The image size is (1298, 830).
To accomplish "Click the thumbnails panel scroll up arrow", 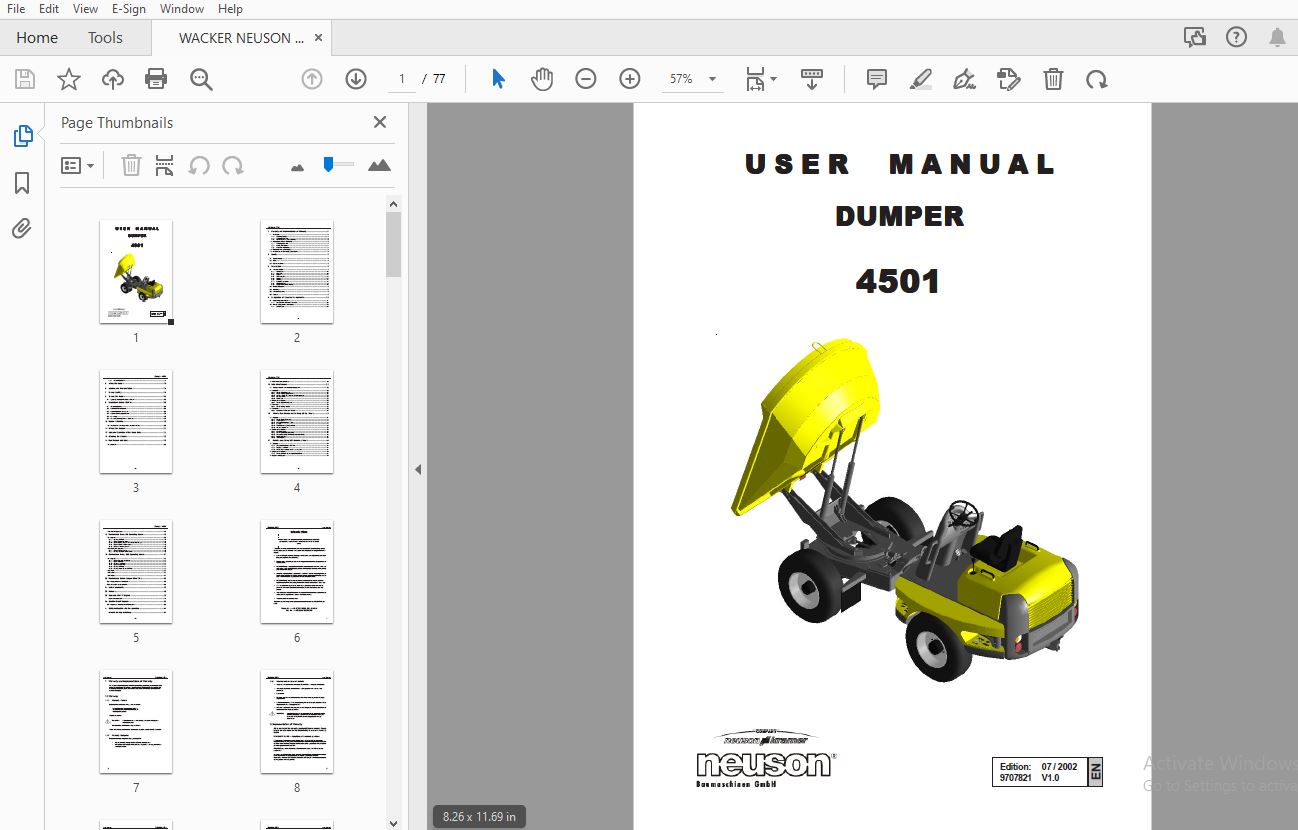I will (x=394, y=204).
